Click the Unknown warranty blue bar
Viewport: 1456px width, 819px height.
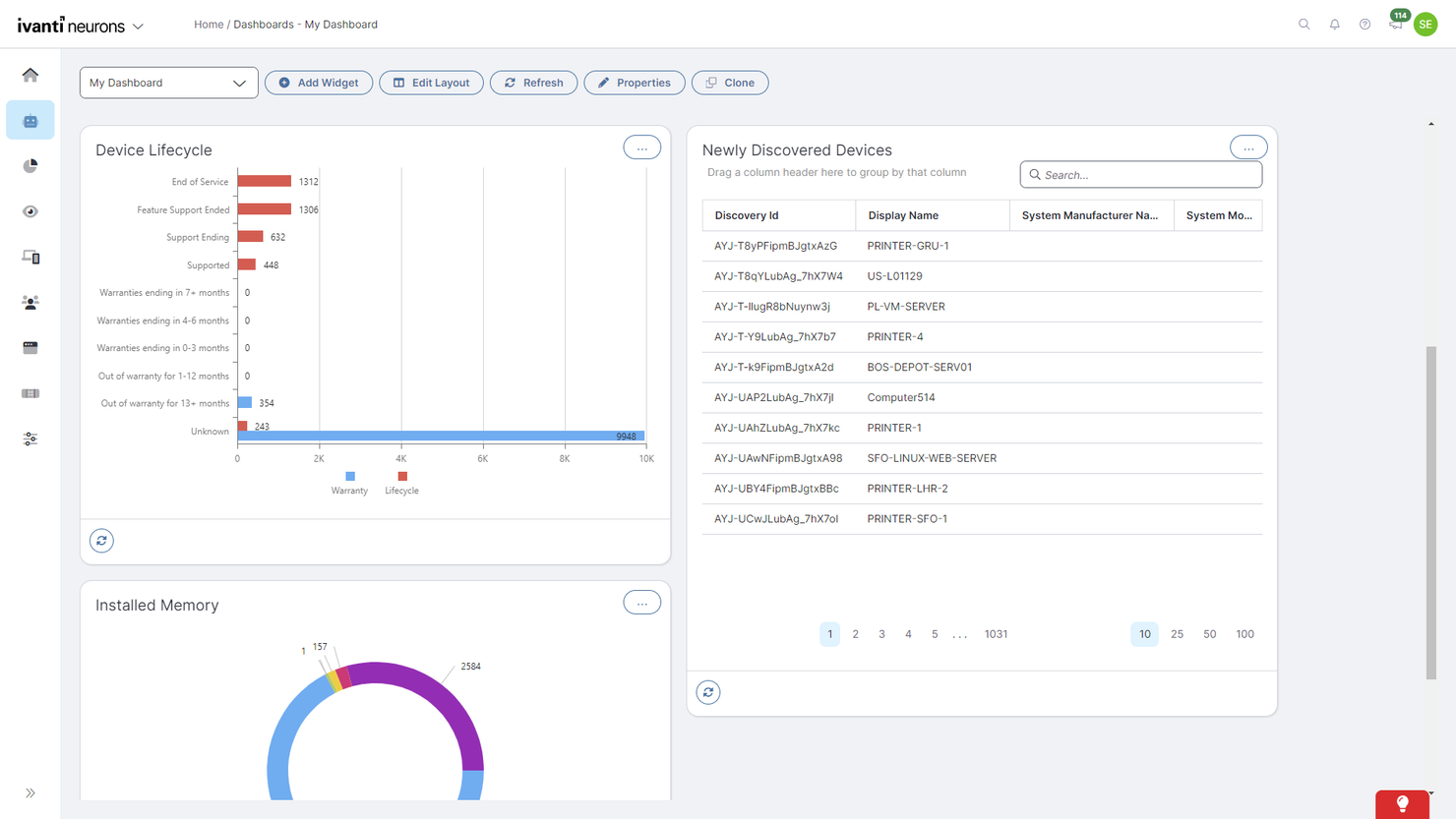point(441,436)
